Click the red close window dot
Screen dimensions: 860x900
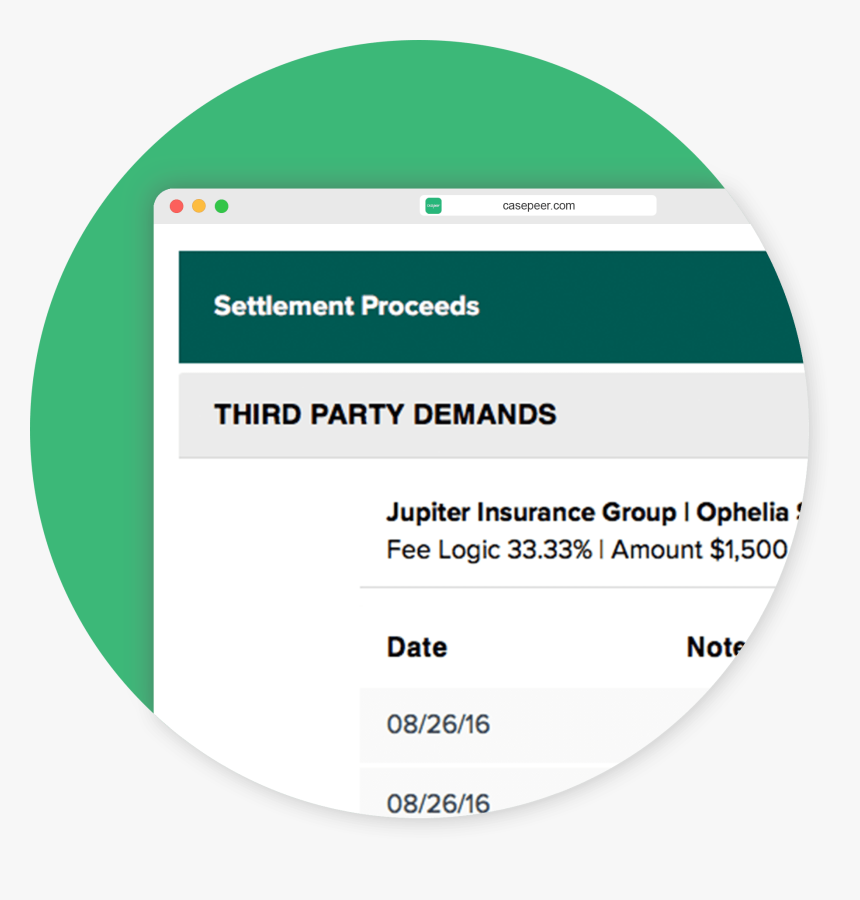pyautogui.click(x=177, y=206)
